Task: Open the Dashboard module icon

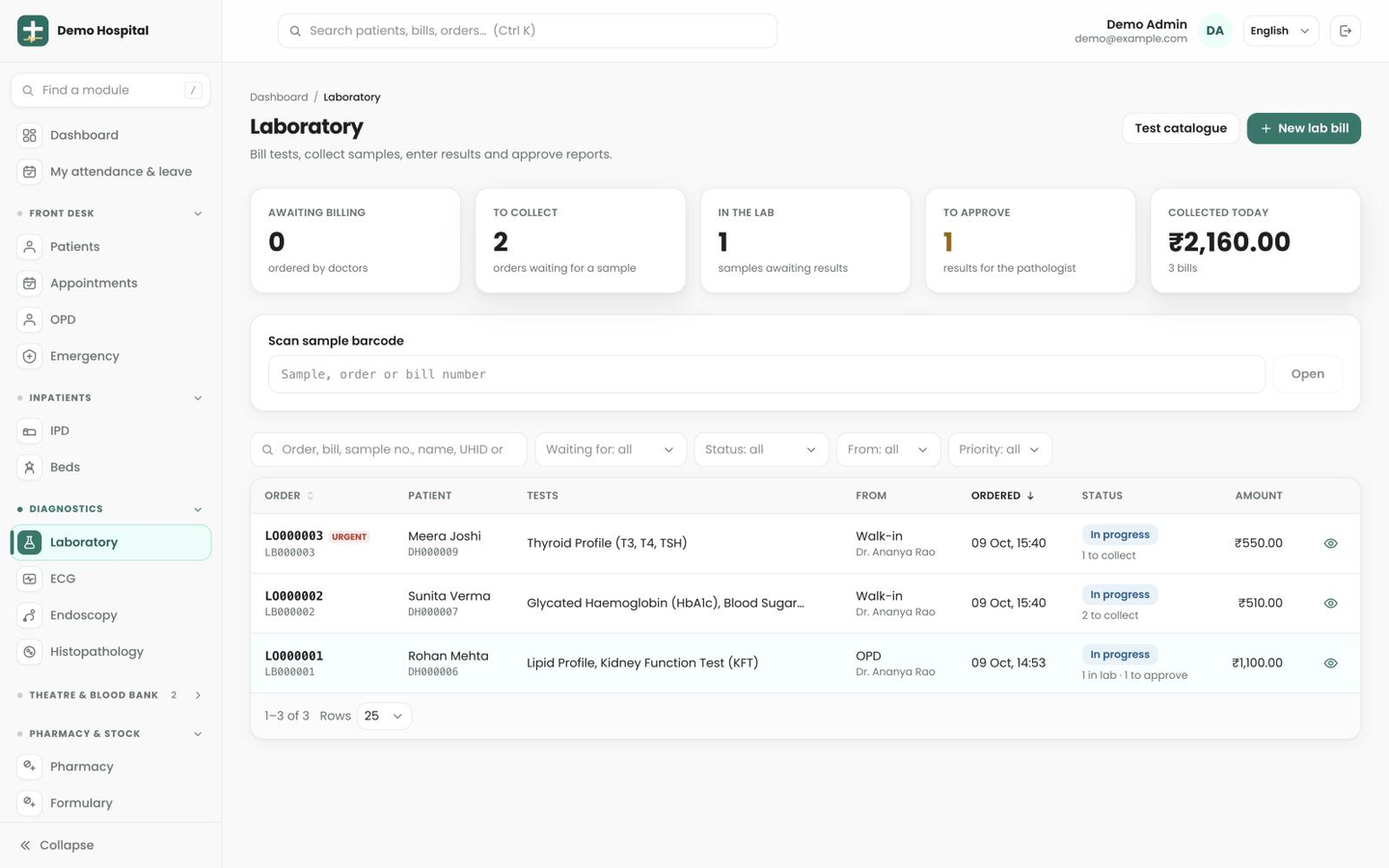Action: pos(30,135)
